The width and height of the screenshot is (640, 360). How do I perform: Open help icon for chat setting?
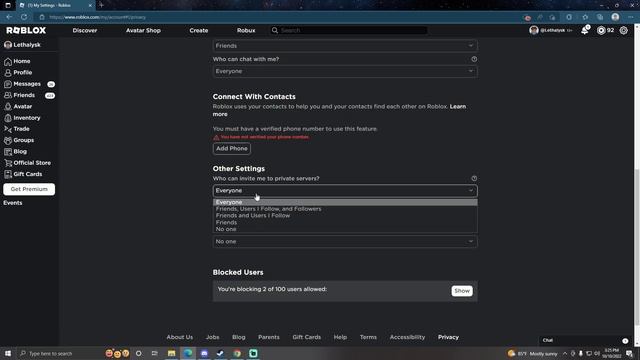click(x=474, y=59)
